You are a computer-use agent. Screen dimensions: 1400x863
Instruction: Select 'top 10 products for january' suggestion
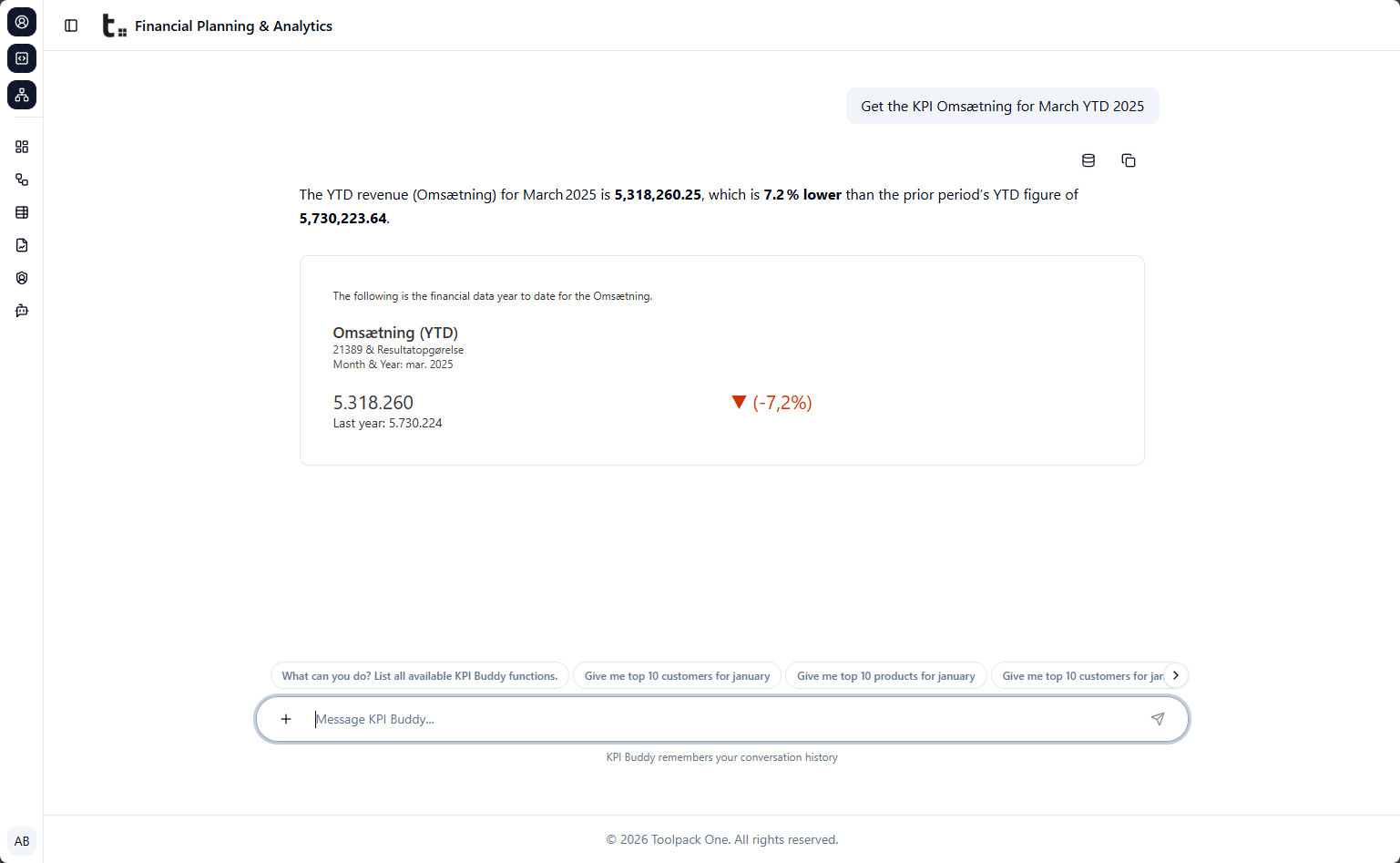(885, 676)
